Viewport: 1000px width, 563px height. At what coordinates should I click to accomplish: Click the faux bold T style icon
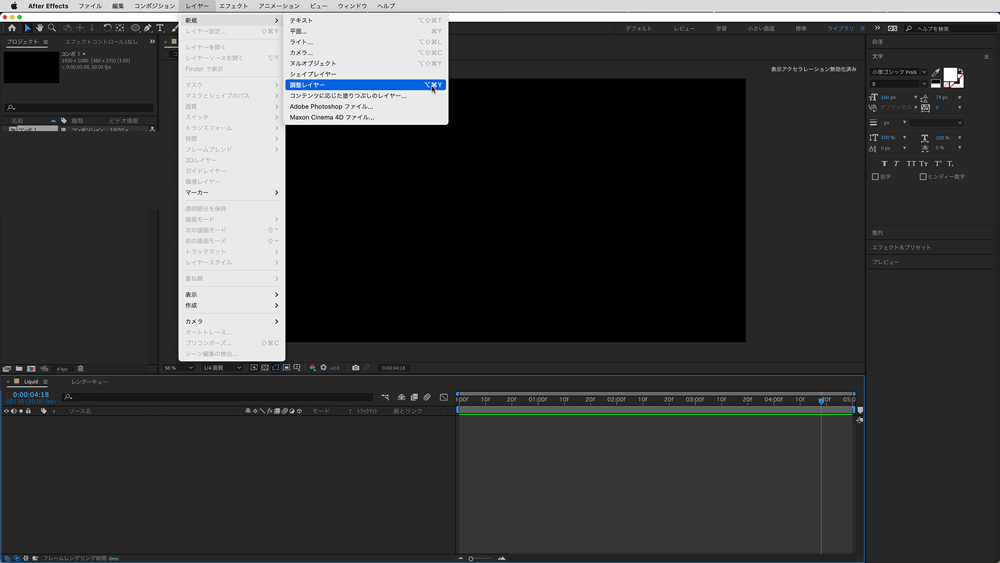pos(885,163)
